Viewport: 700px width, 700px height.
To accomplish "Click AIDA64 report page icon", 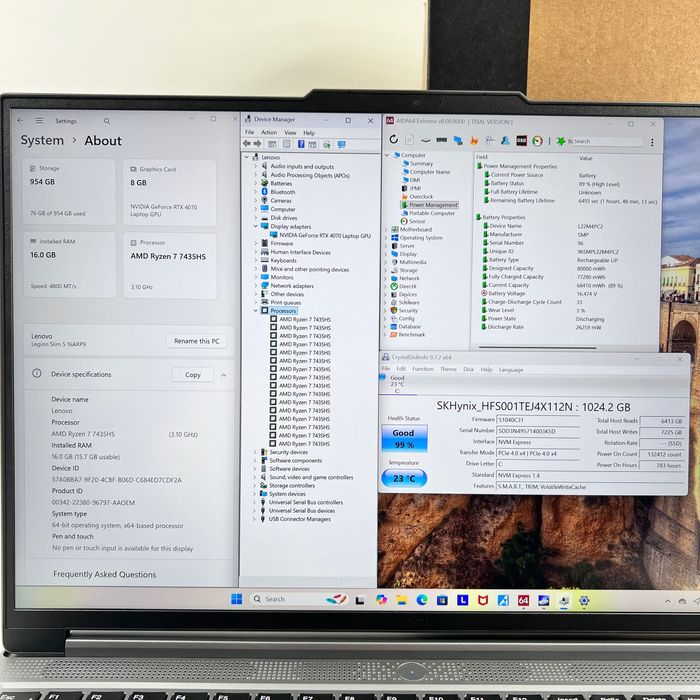I will [x=409, y=140].
